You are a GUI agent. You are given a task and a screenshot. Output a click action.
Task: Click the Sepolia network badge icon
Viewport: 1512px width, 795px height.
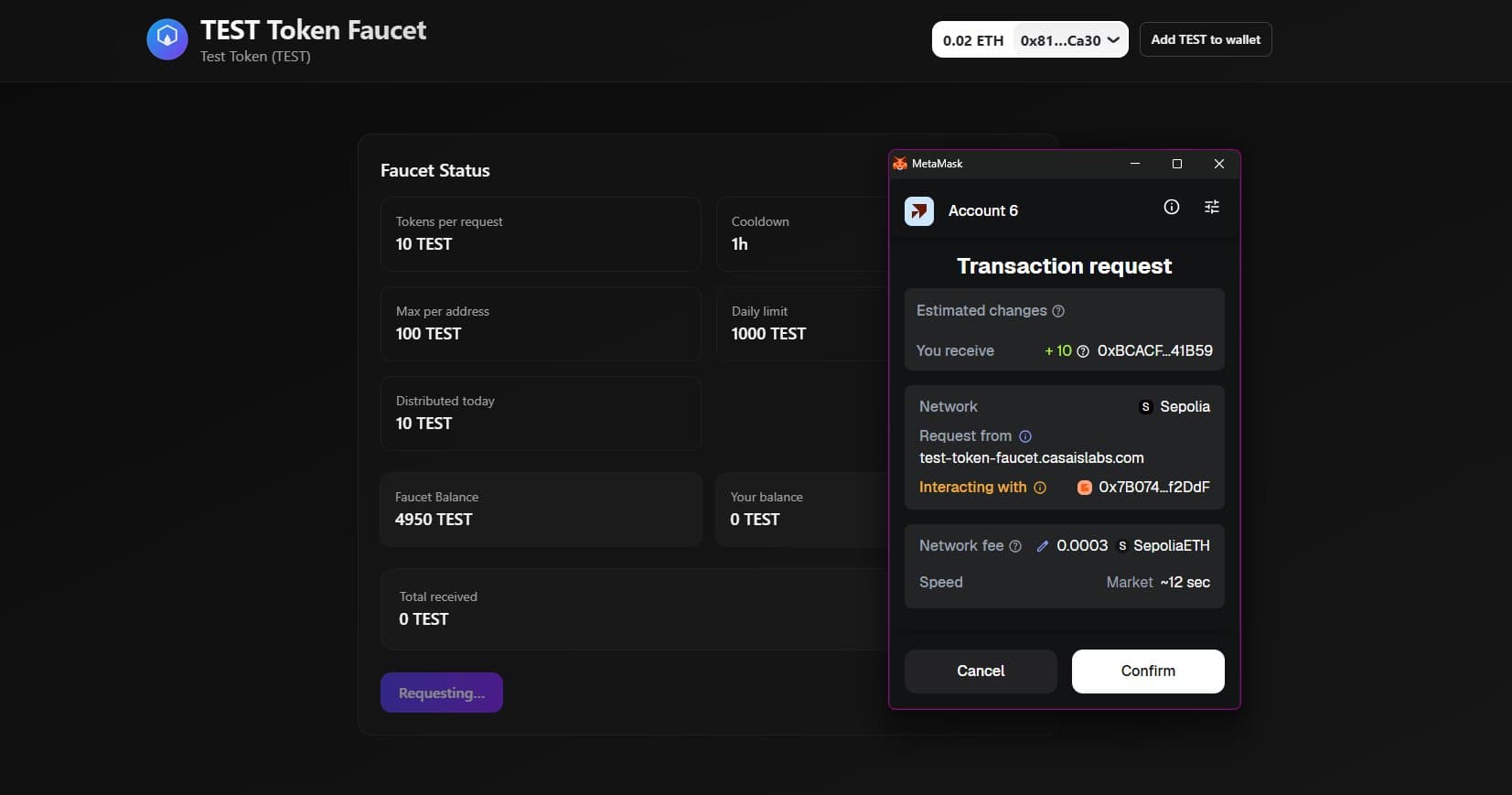pos(1145,407)
